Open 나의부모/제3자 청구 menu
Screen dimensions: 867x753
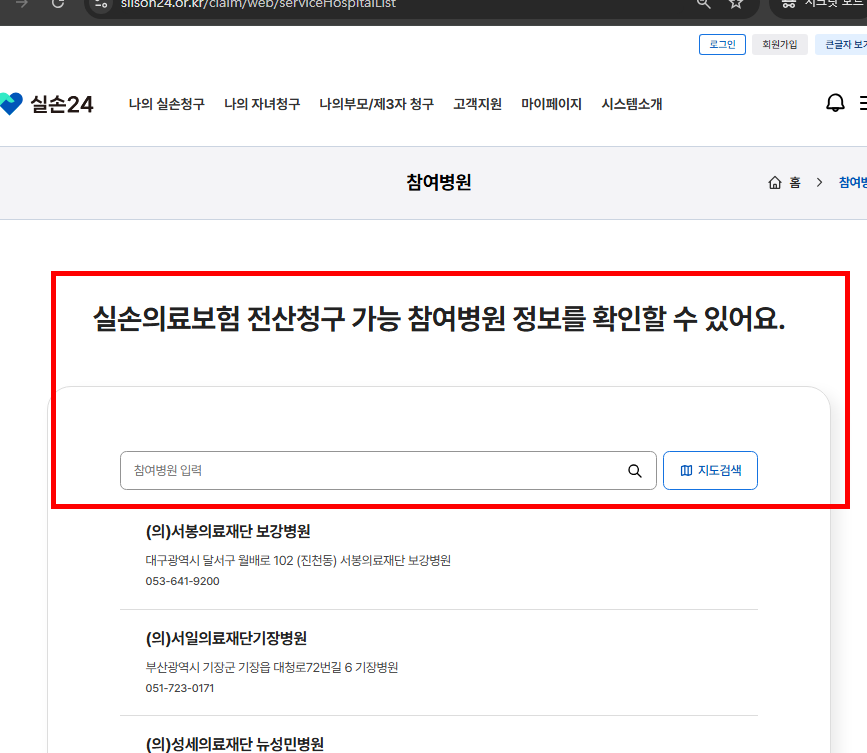pyautogui.click(x=377, y=104)
